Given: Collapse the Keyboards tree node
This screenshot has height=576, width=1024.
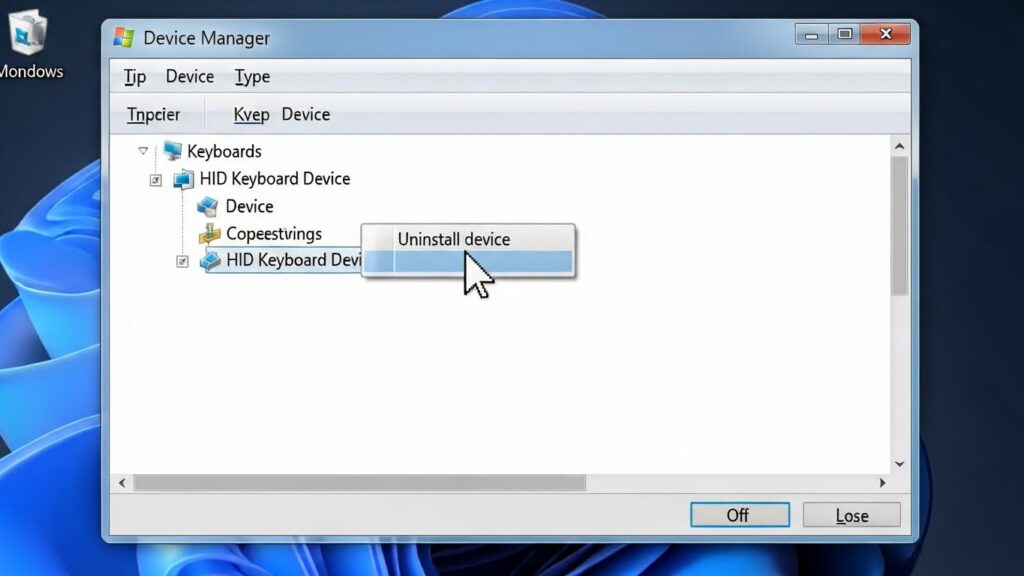Looking at the screenshot, I should coord(143,151).
